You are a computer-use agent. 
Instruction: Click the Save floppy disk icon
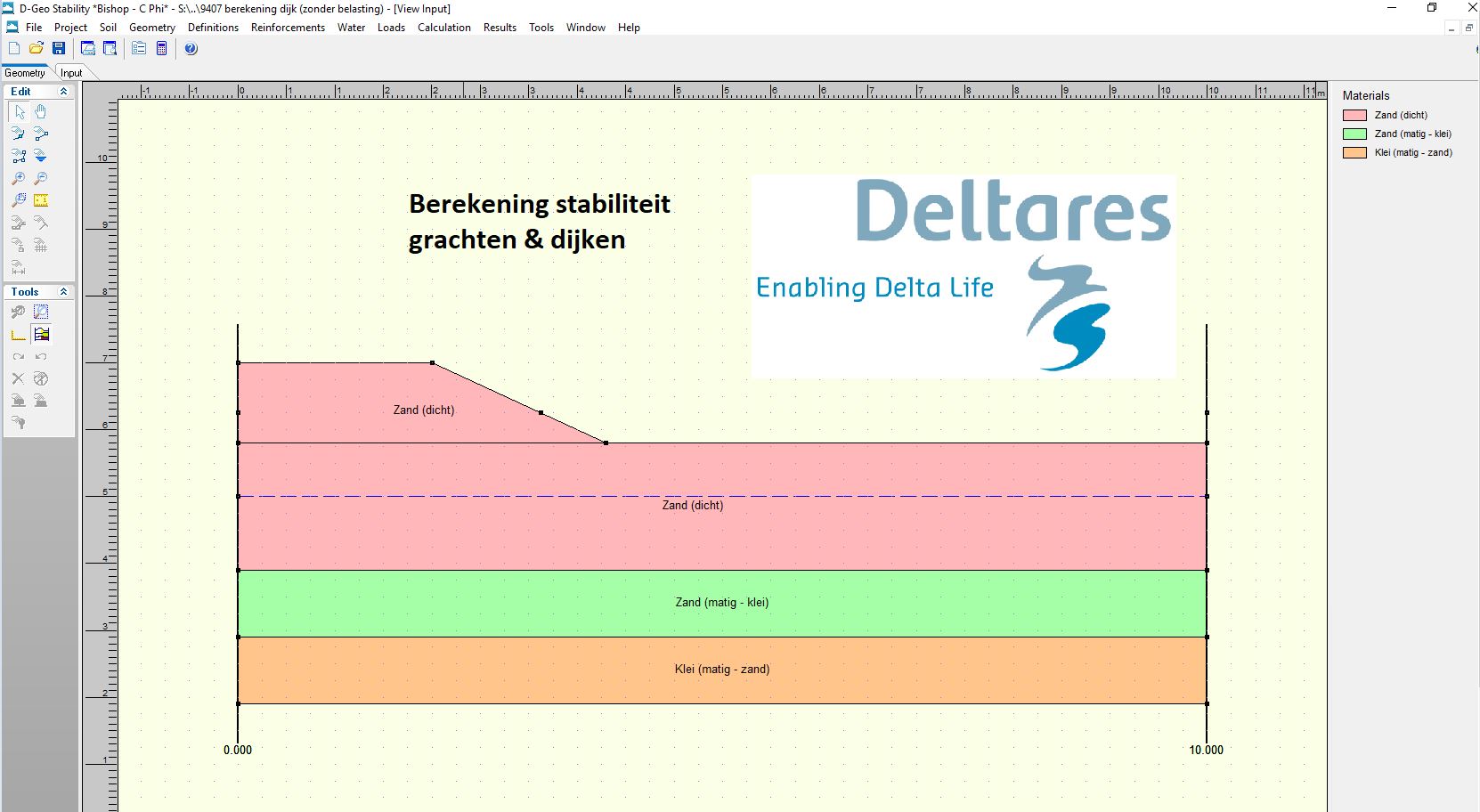pos(59,49)
